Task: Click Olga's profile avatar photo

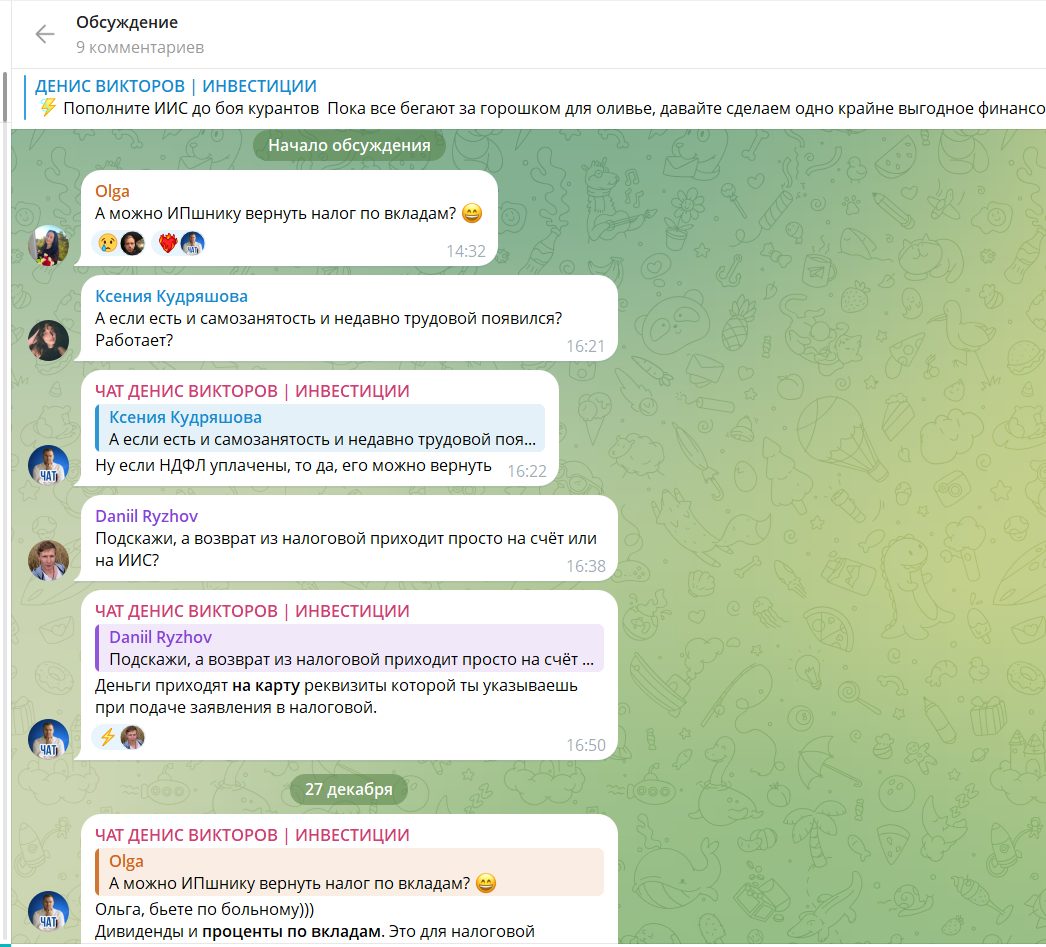Action: point(48,245)
